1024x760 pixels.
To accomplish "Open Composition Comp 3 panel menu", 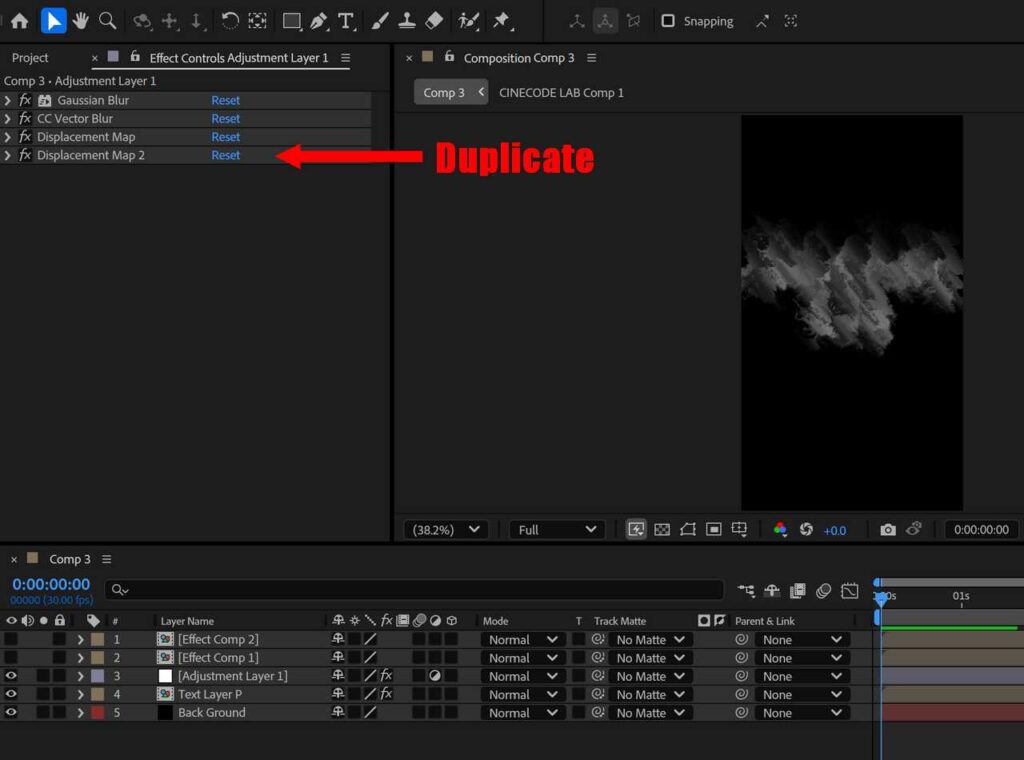I will [x=592, y=58].
